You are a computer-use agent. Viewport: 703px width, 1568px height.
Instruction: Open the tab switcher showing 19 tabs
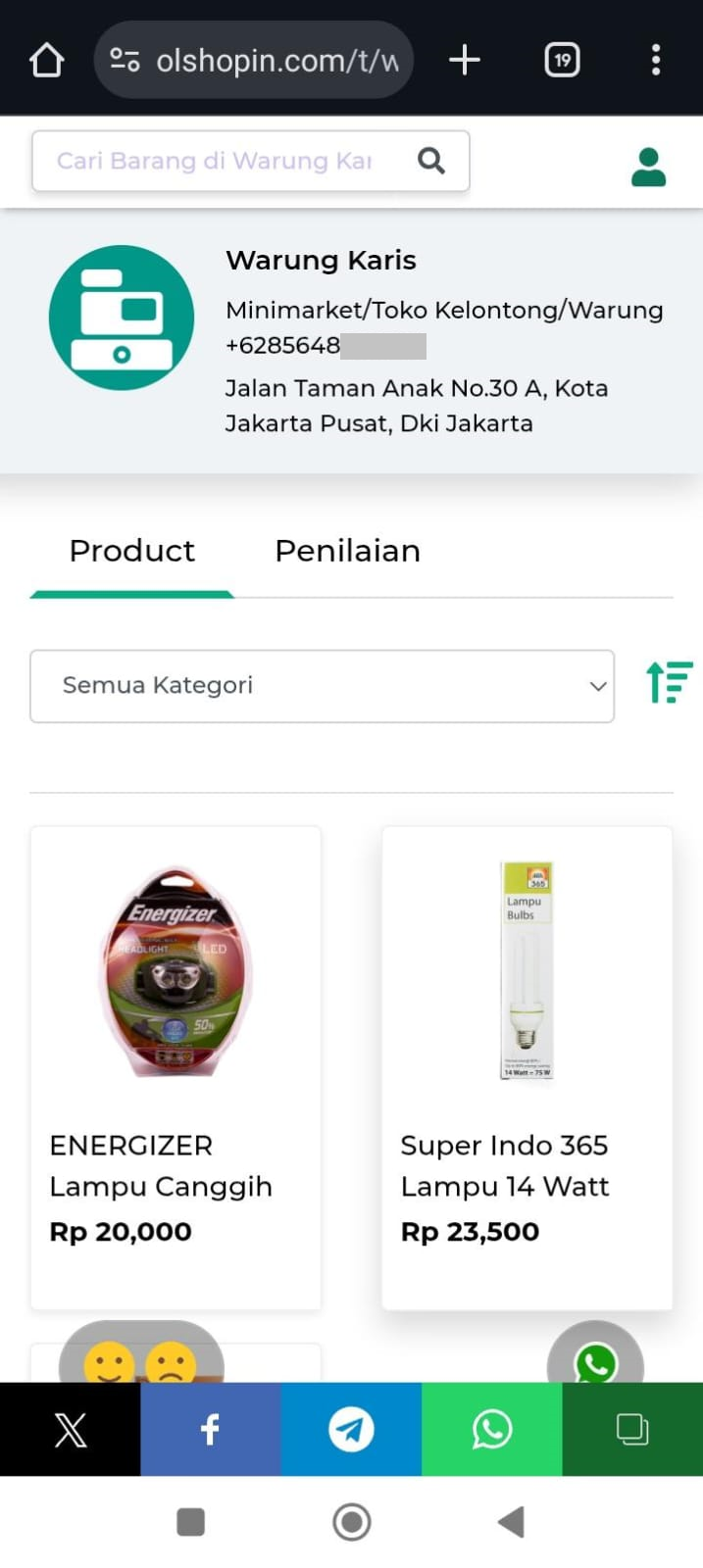(562, 61)
